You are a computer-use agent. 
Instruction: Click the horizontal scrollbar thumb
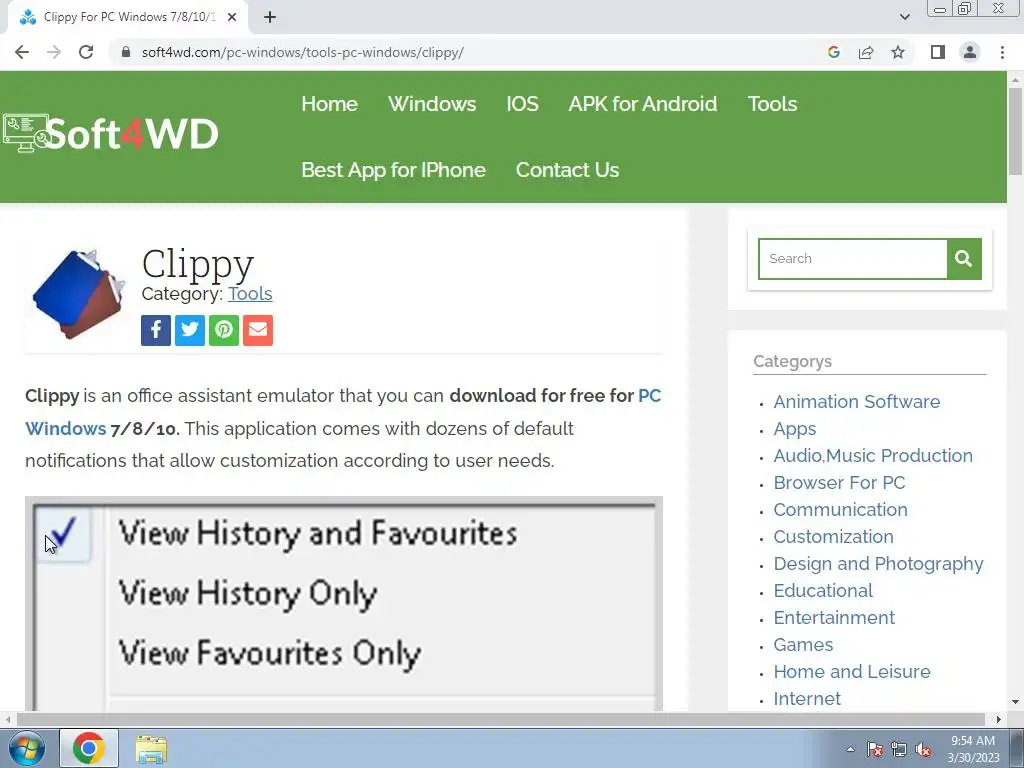pyautogui.click(x=500, y=719)
